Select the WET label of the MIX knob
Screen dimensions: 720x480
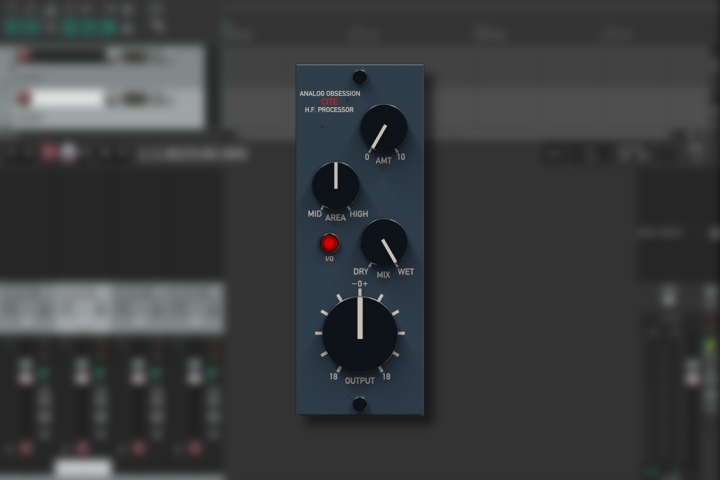(x=406, y=271)
